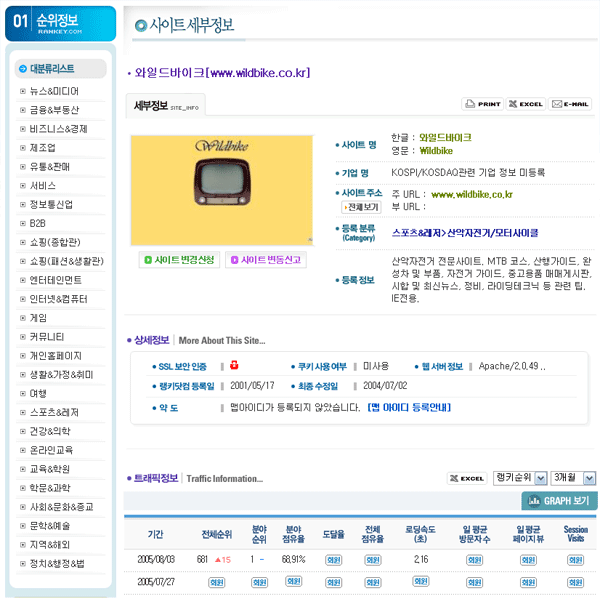This screenshot has width=600, height=599.
Task: Click the PRINT button
Action: 483,104
